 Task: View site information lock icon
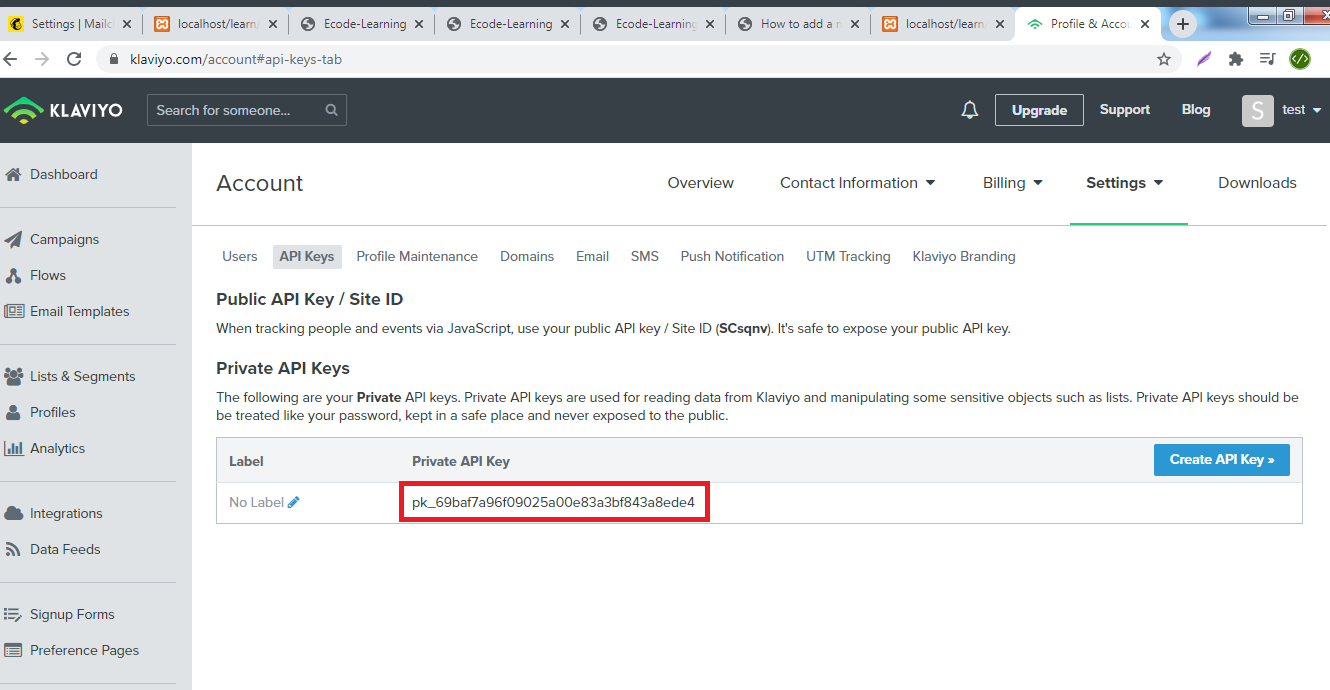click(113, 59)
